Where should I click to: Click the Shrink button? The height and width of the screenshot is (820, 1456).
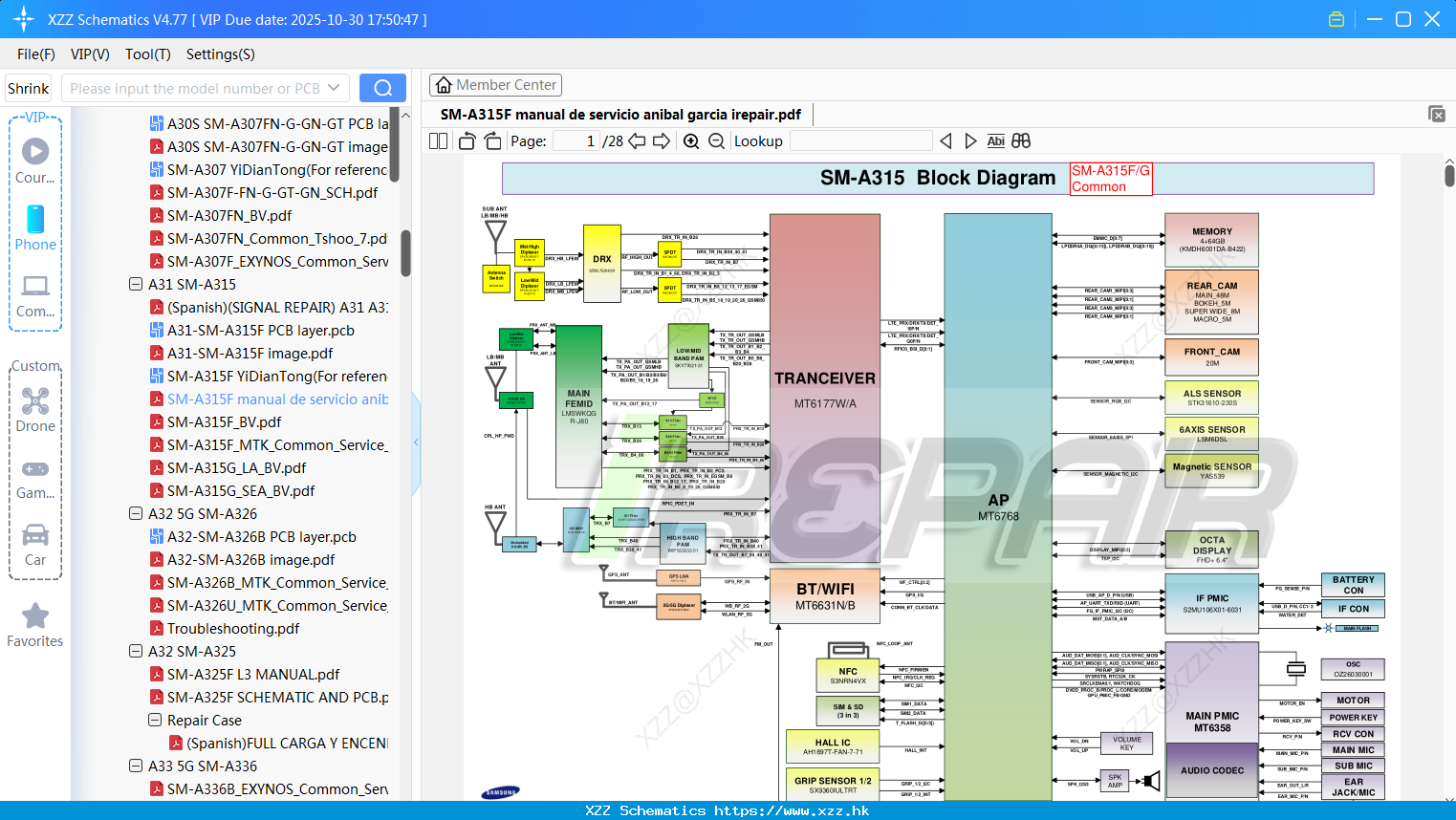click(x=29, y=88)
